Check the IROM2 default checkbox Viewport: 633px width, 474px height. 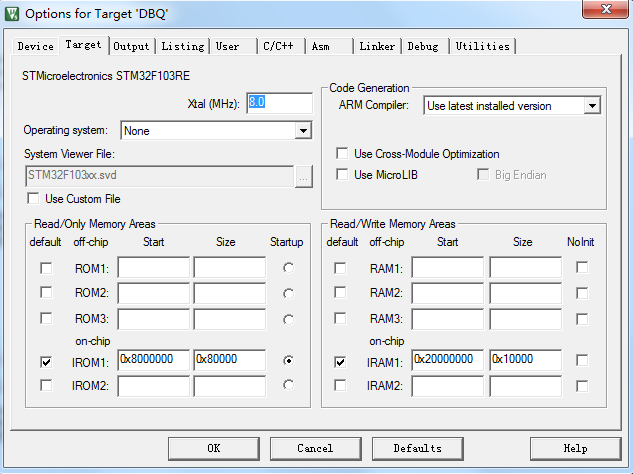[46, 385]
